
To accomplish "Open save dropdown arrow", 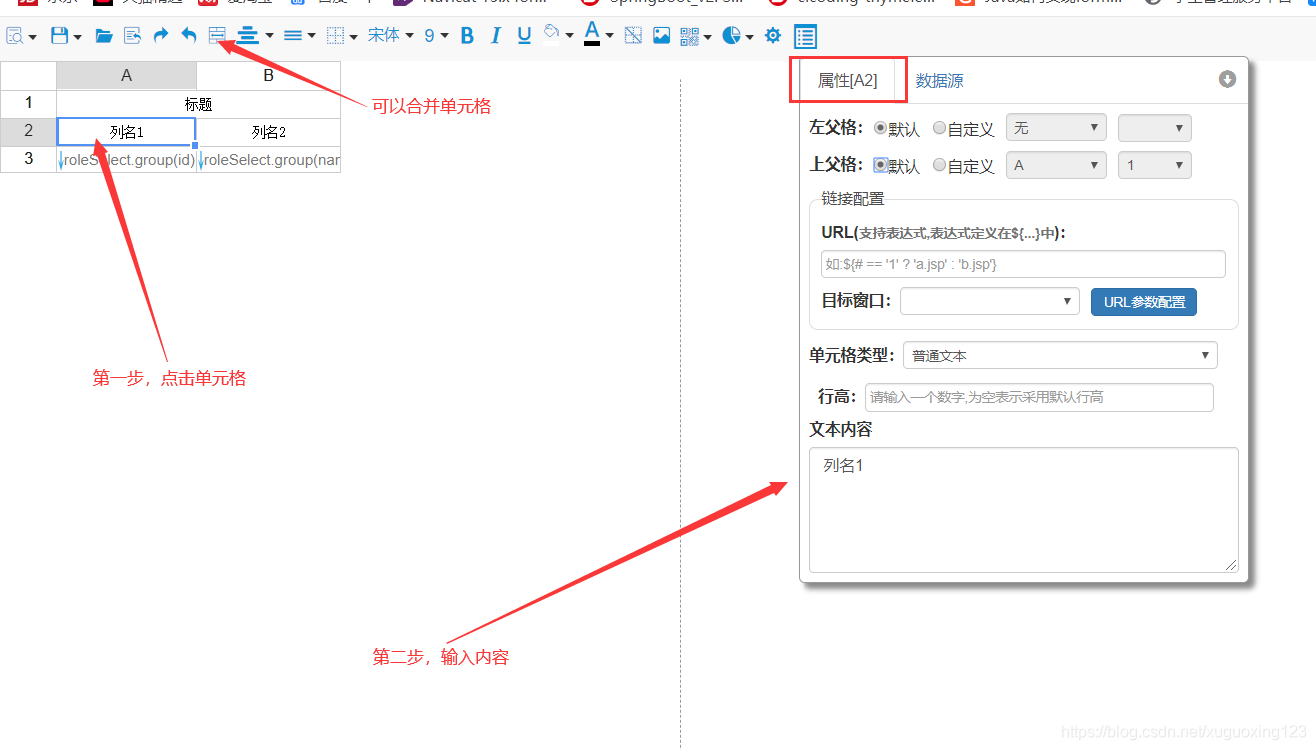I will click(x=78, y=38).
